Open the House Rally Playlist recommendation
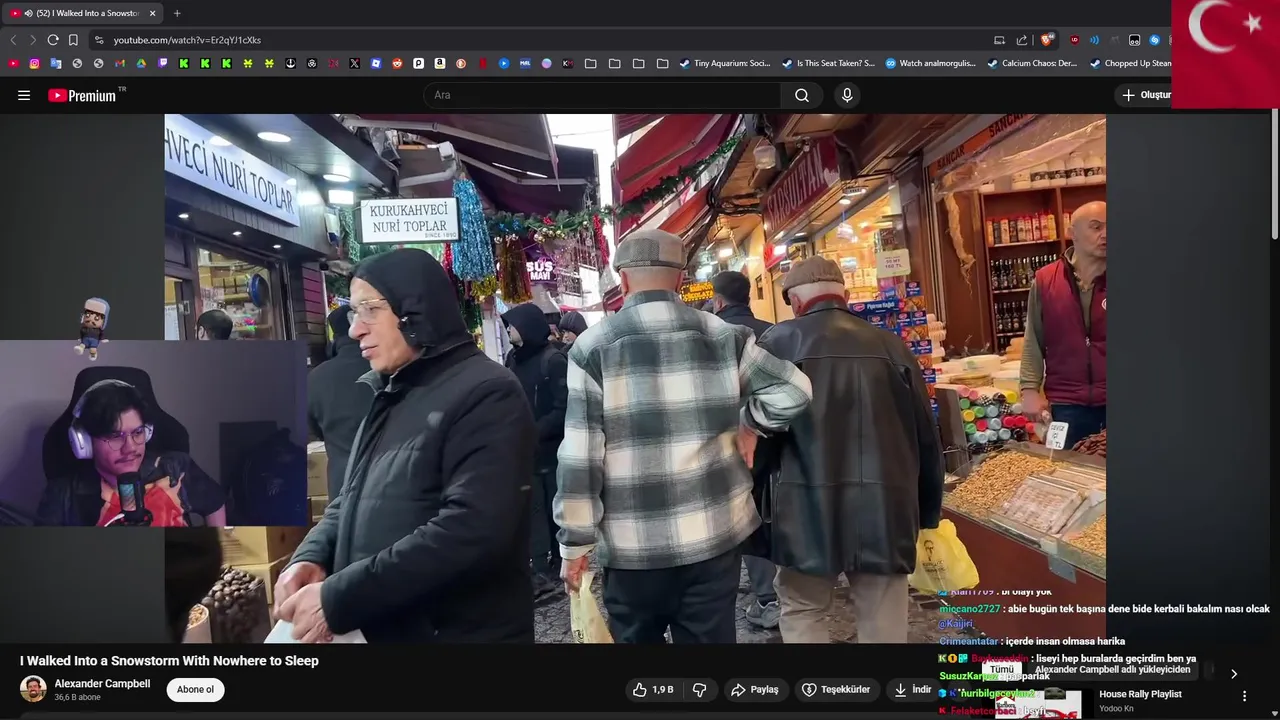The width and height of the screenshot is (1280, 720). tap(1140, 694)
